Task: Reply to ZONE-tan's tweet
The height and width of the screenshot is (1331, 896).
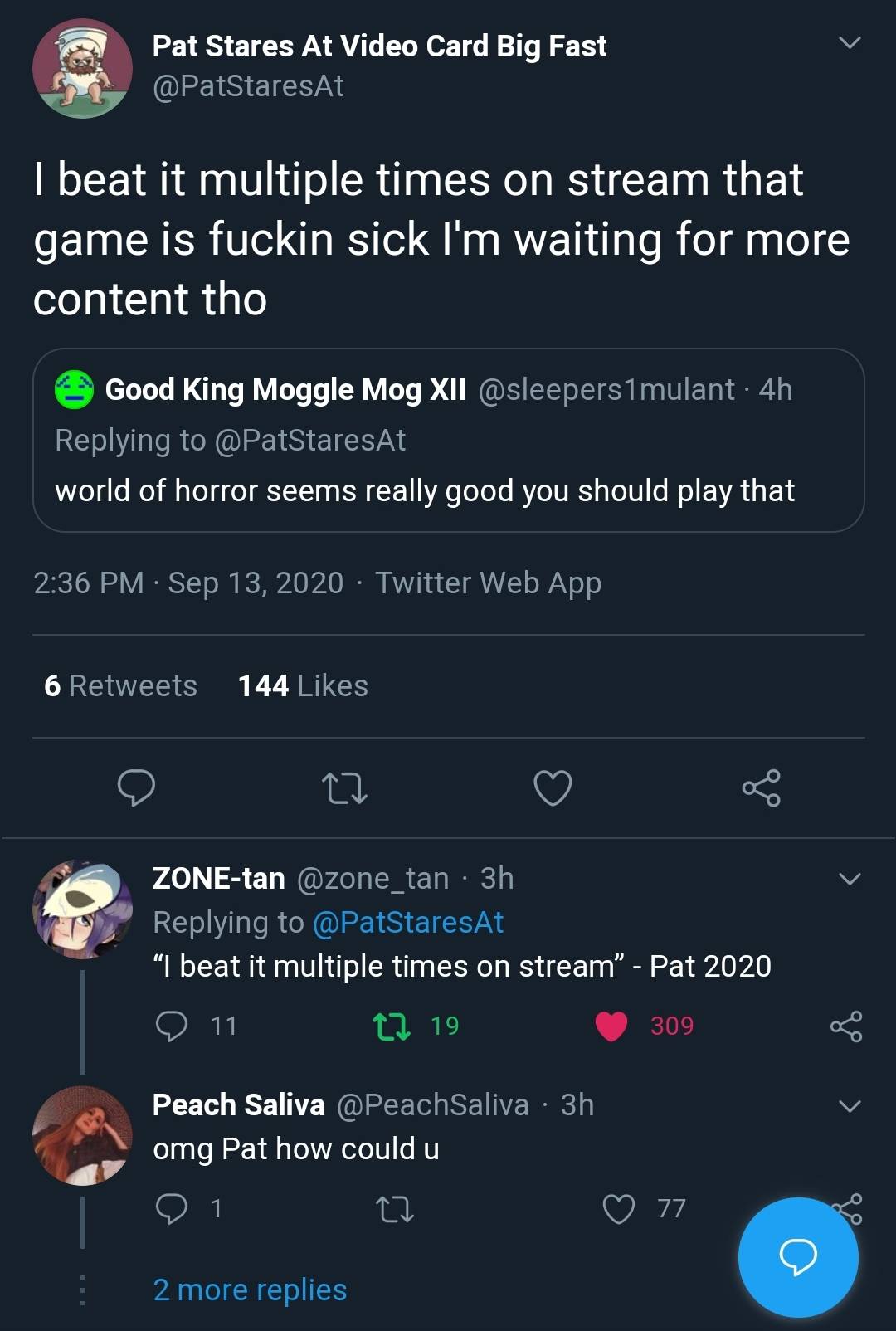Action: coord(172,1026)
